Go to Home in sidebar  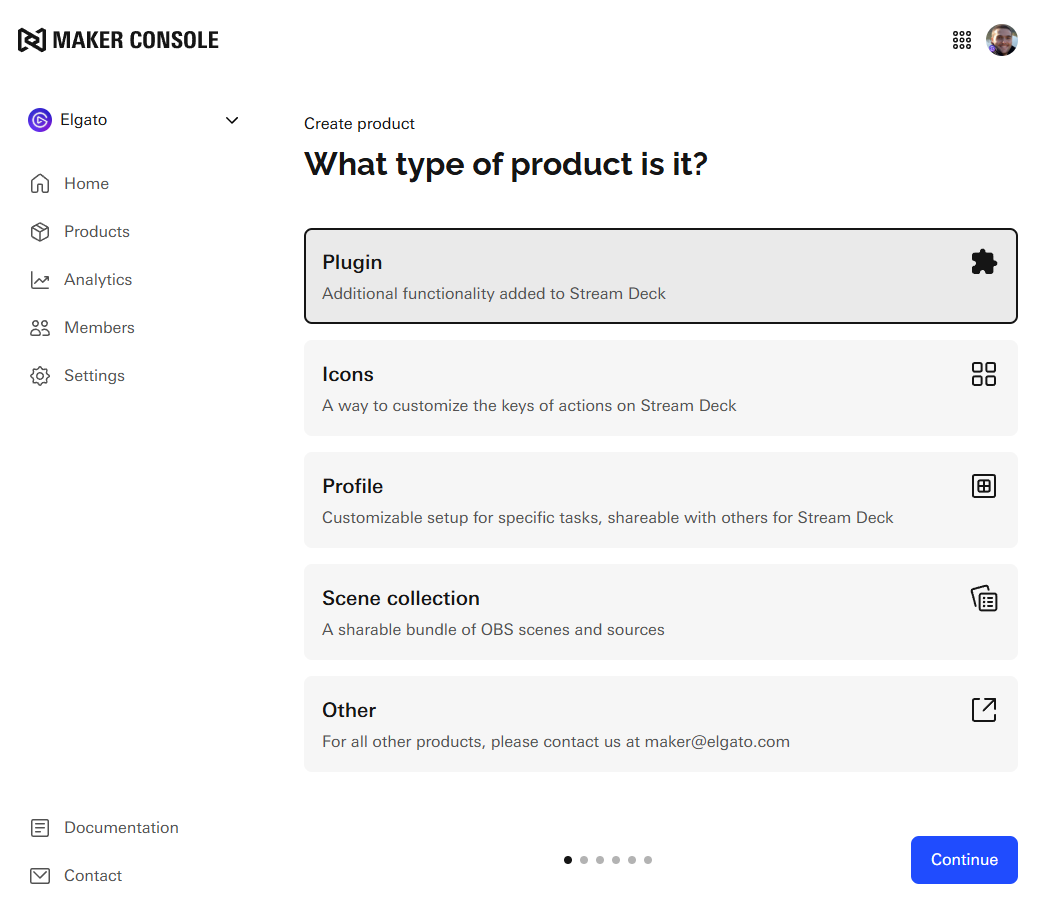86,184
